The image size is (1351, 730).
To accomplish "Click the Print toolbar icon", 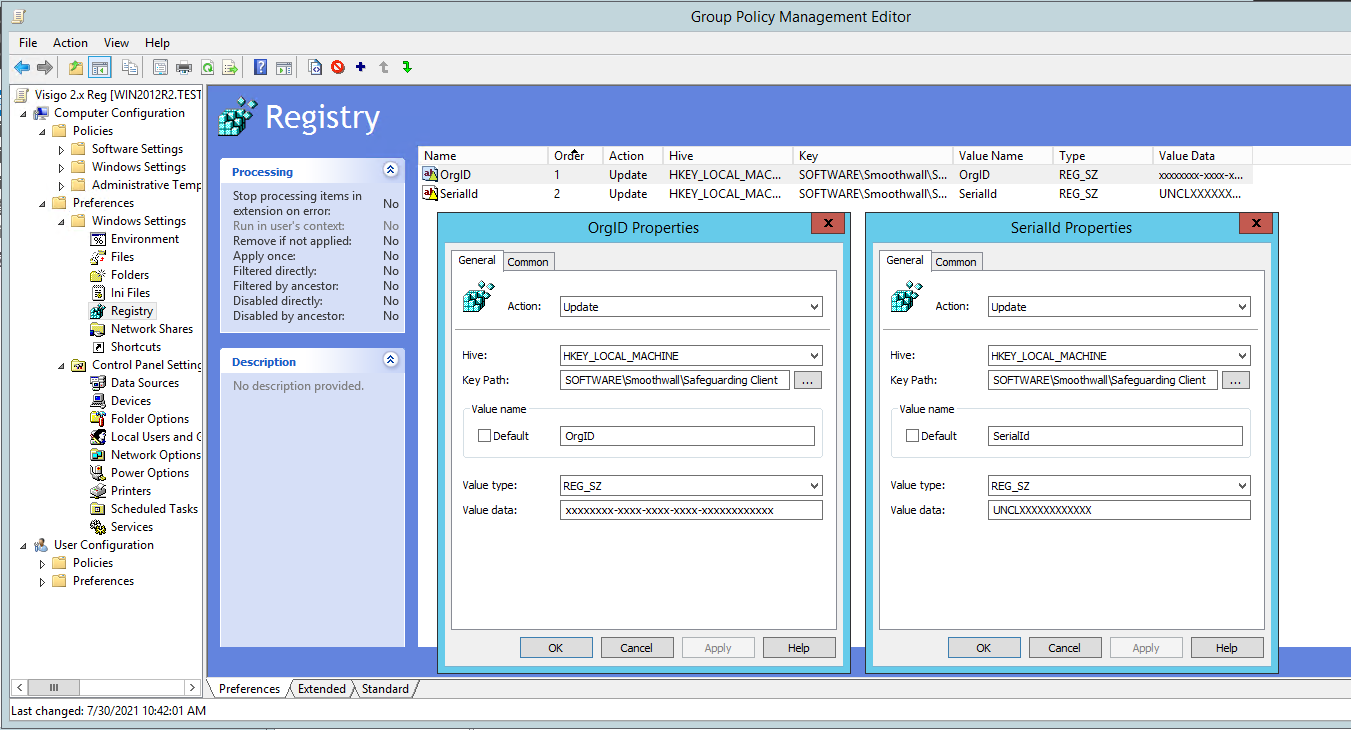I will click(183, 67).
